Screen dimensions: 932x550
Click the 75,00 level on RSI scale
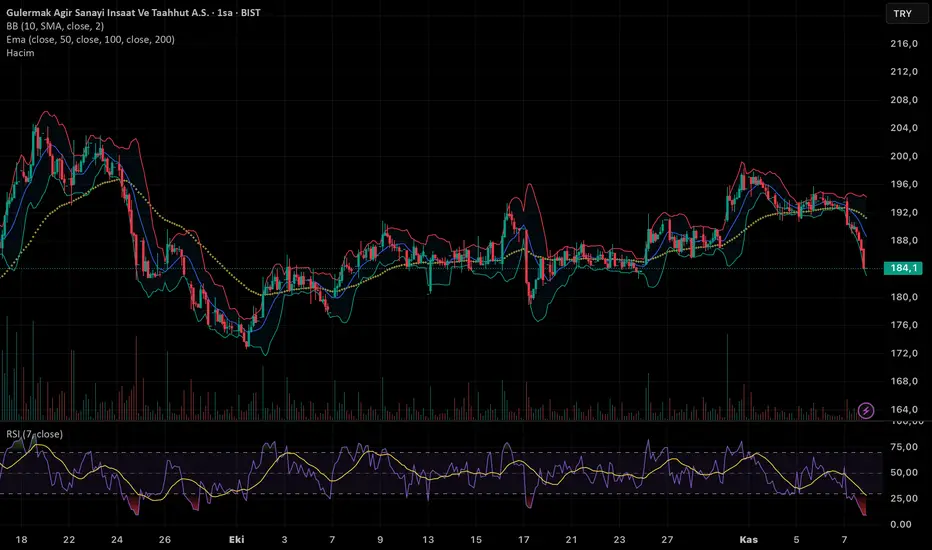pos(903,448)
